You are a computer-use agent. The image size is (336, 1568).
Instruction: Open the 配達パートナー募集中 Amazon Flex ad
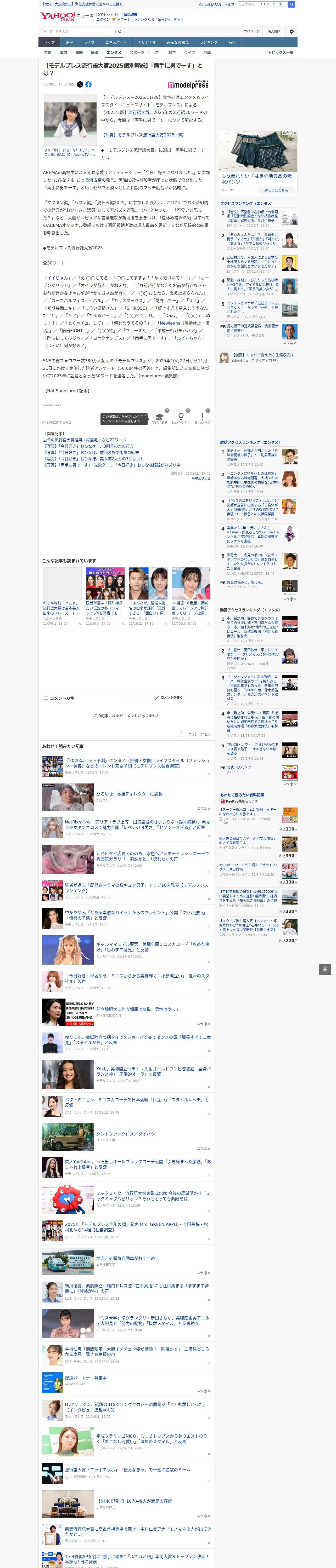point(86,1378)
